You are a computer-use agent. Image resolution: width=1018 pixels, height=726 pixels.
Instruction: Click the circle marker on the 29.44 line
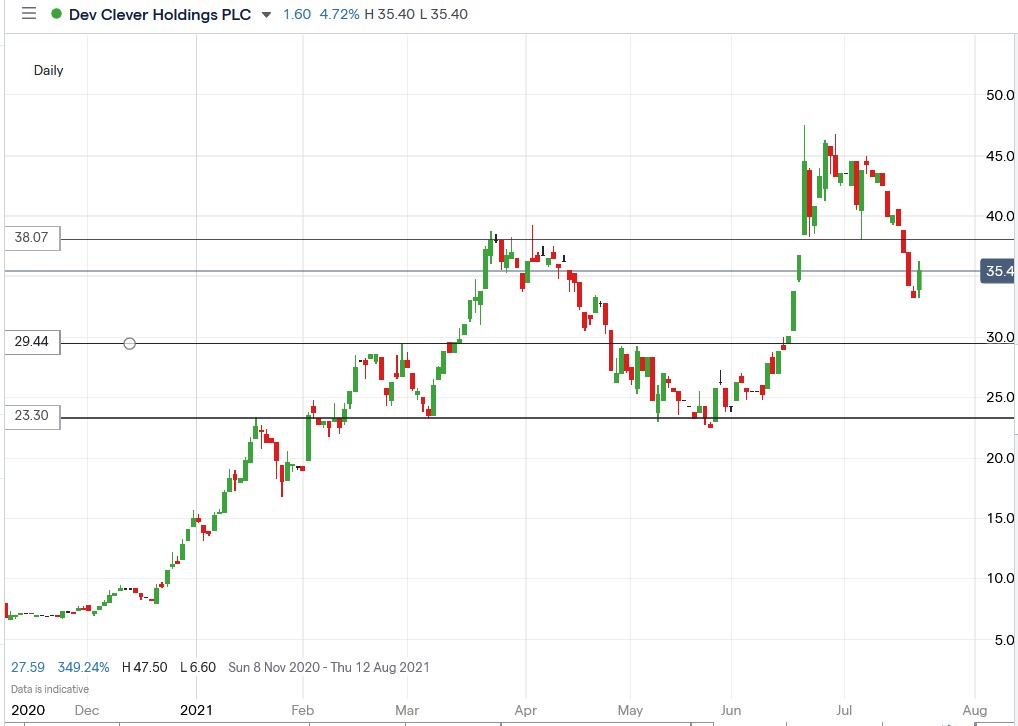(x=129, y=343)
